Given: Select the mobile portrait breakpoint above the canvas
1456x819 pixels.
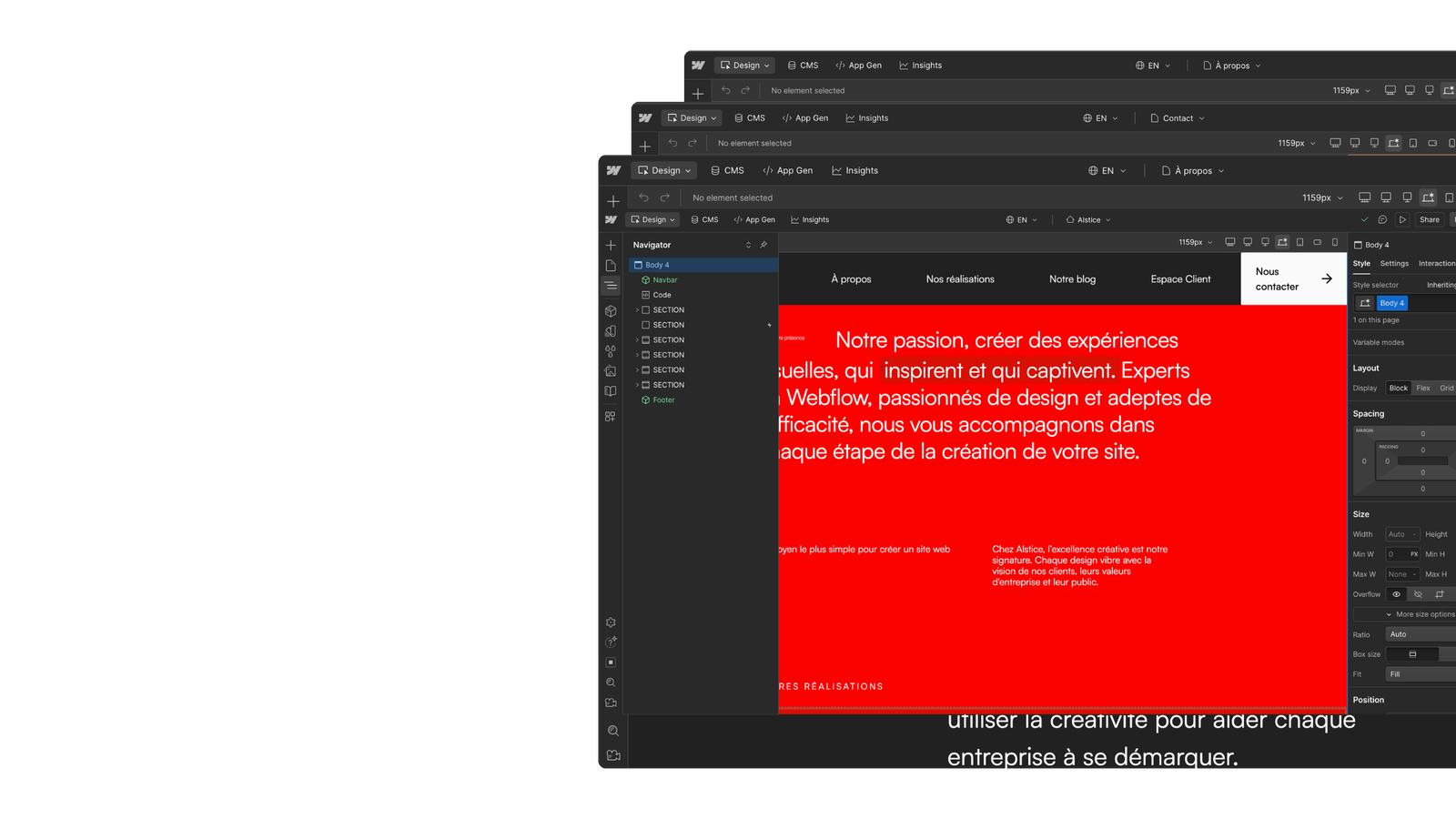Looking at the screenshot, I should click(1335, 242).
